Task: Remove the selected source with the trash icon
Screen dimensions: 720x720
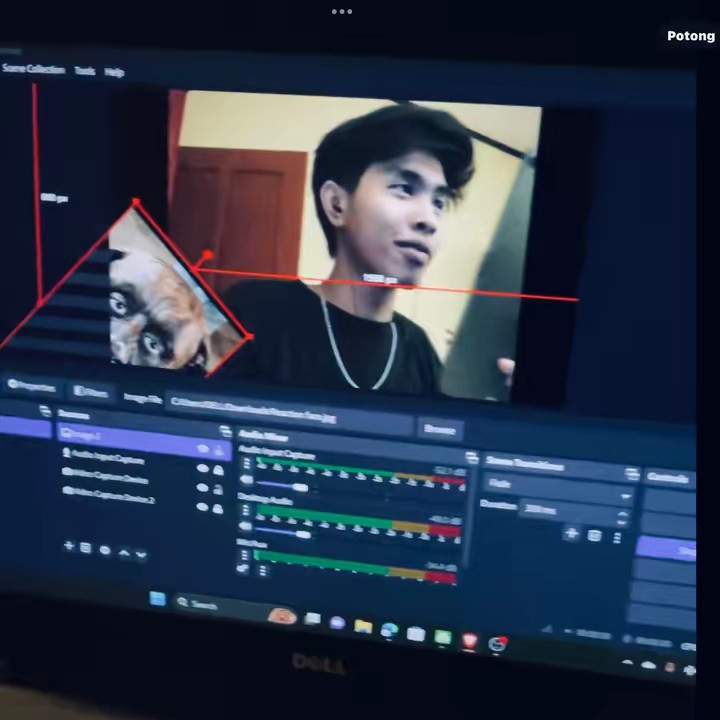Action: coord(86,548)
